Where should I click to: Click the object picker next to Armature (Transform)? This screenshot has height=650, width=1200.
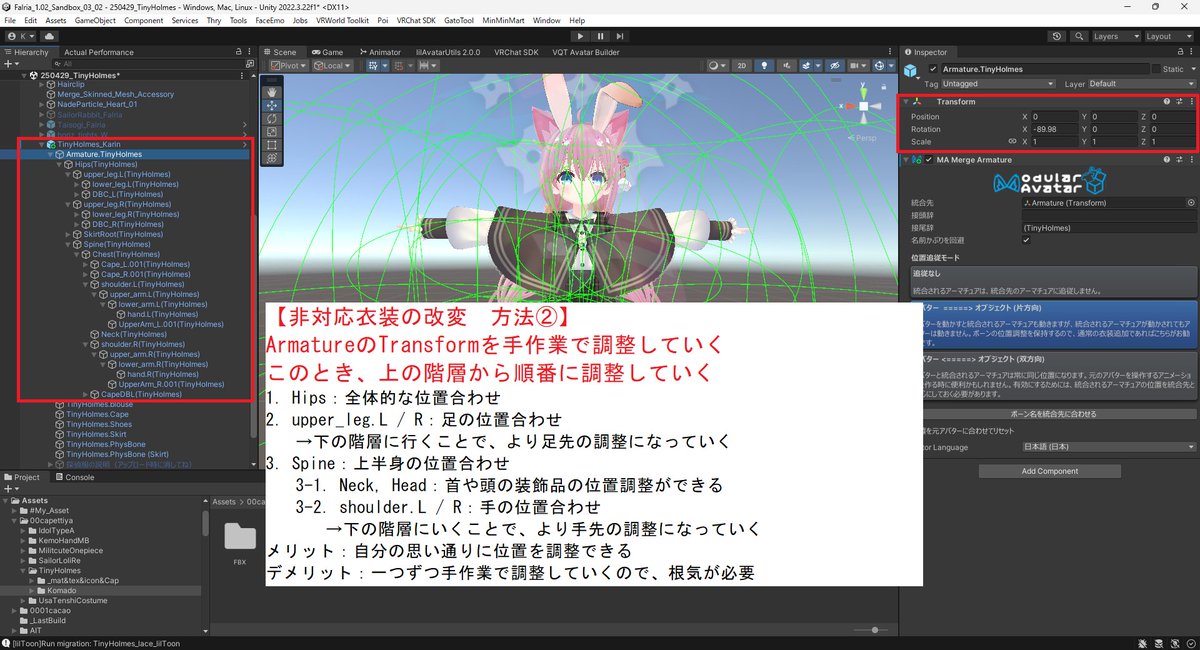pos(1190,202)
